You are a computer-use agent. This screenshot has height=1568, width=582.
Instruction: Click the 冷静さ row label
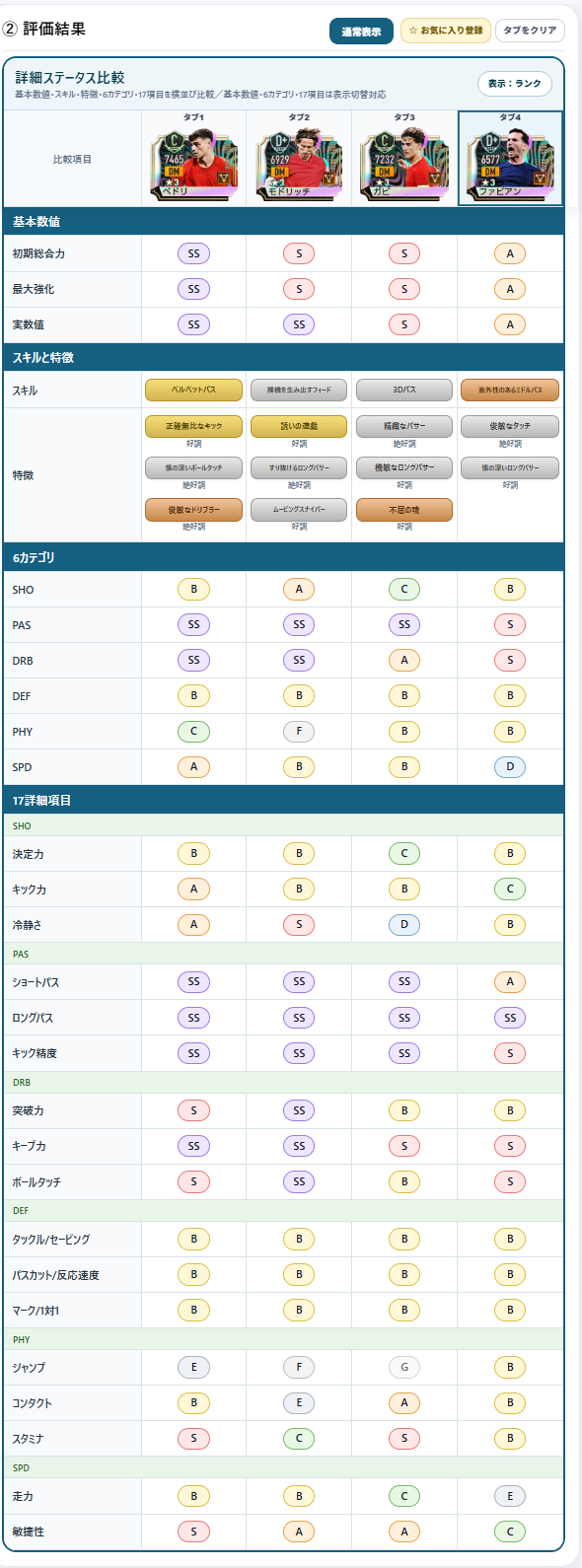pos(28,925)
